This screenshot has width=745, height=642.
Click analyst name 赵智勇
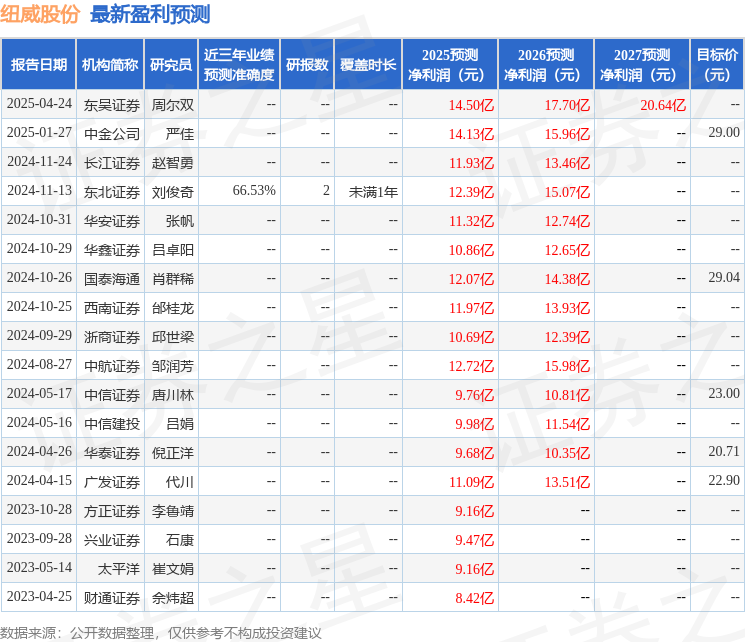[173, 163]
